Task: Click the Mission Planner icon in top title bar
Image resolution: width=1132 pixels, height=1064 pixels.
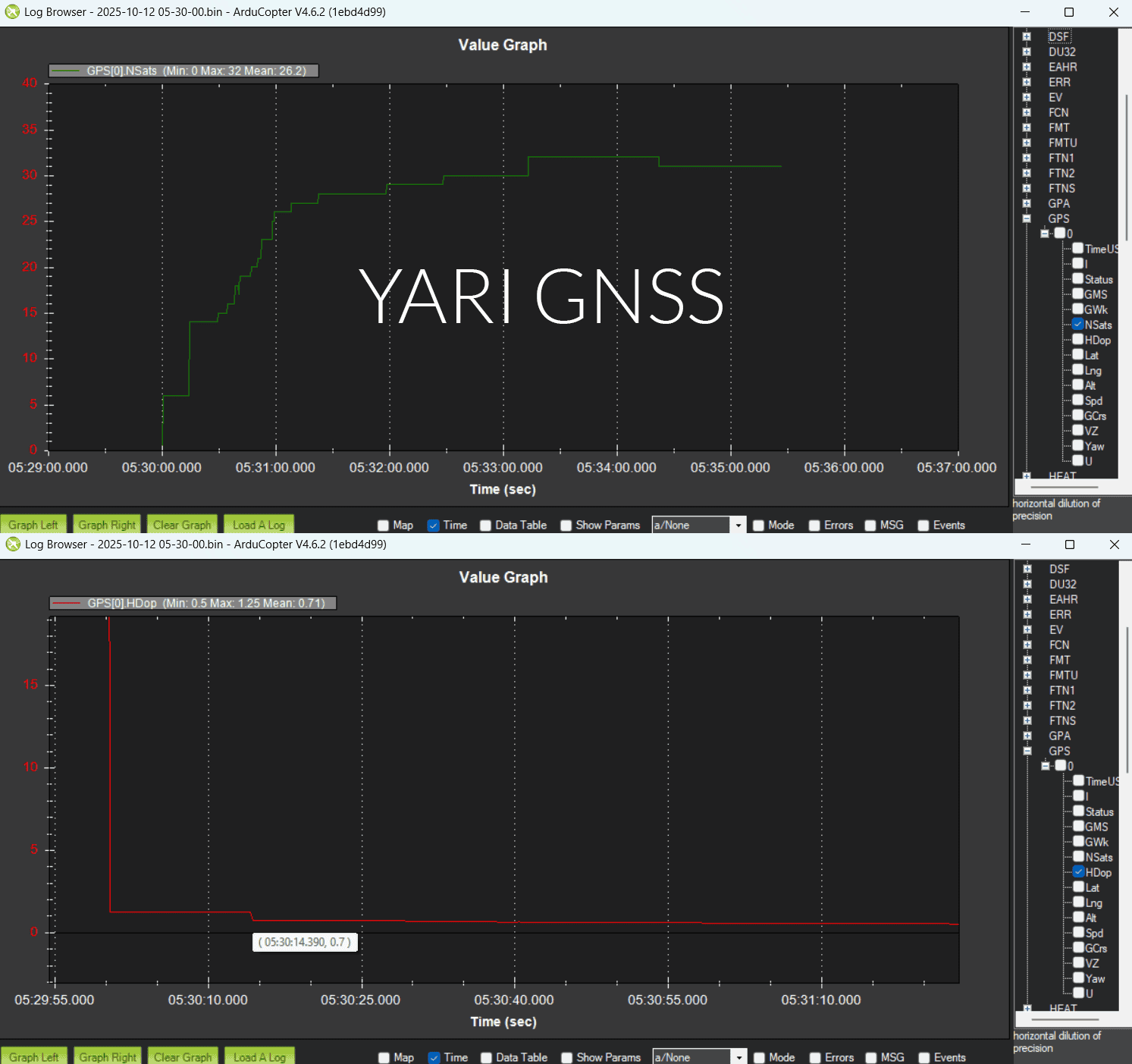Action: point(12,12)
